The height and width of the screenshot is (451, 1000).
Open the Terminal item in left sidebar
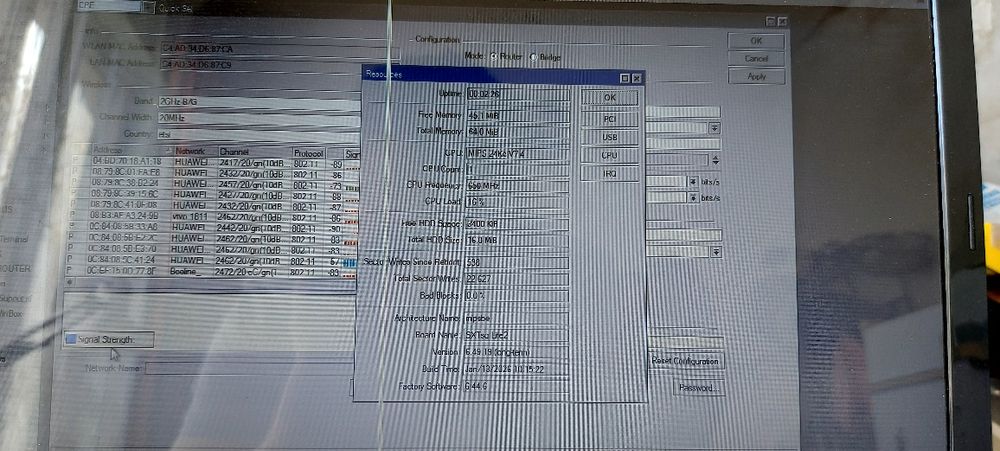14,239
